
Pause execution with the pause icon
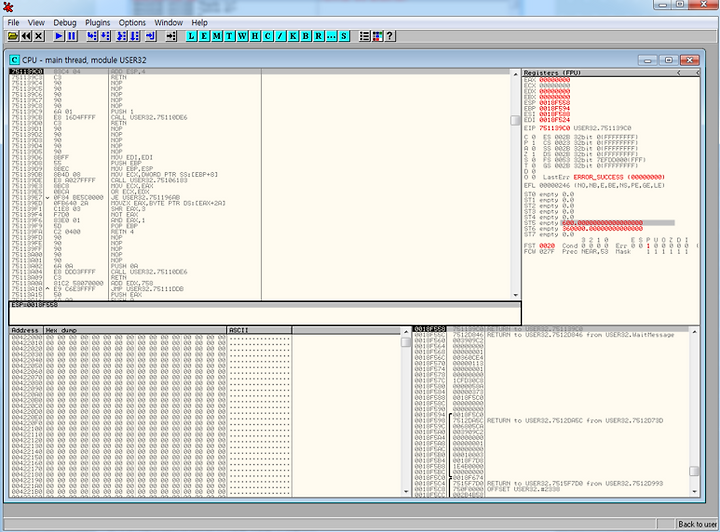tap(72, 36)
